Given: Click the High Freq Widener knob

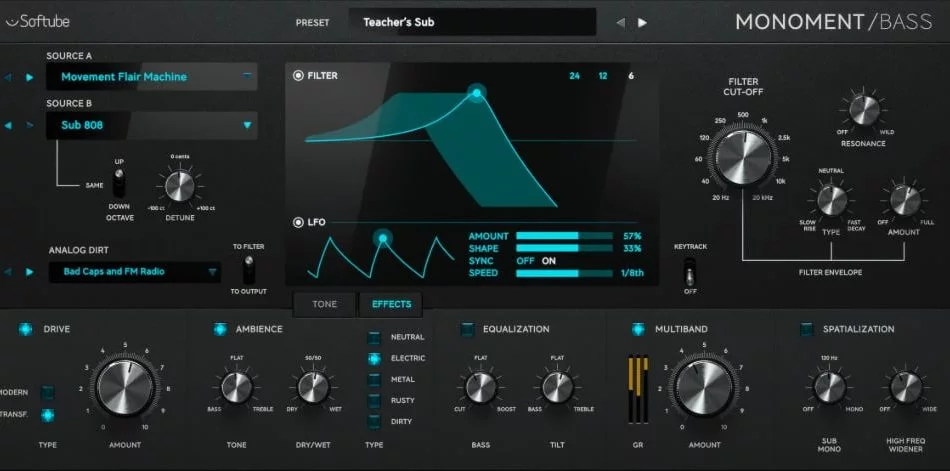Looking at the screenshot, I should click(906, 387).
